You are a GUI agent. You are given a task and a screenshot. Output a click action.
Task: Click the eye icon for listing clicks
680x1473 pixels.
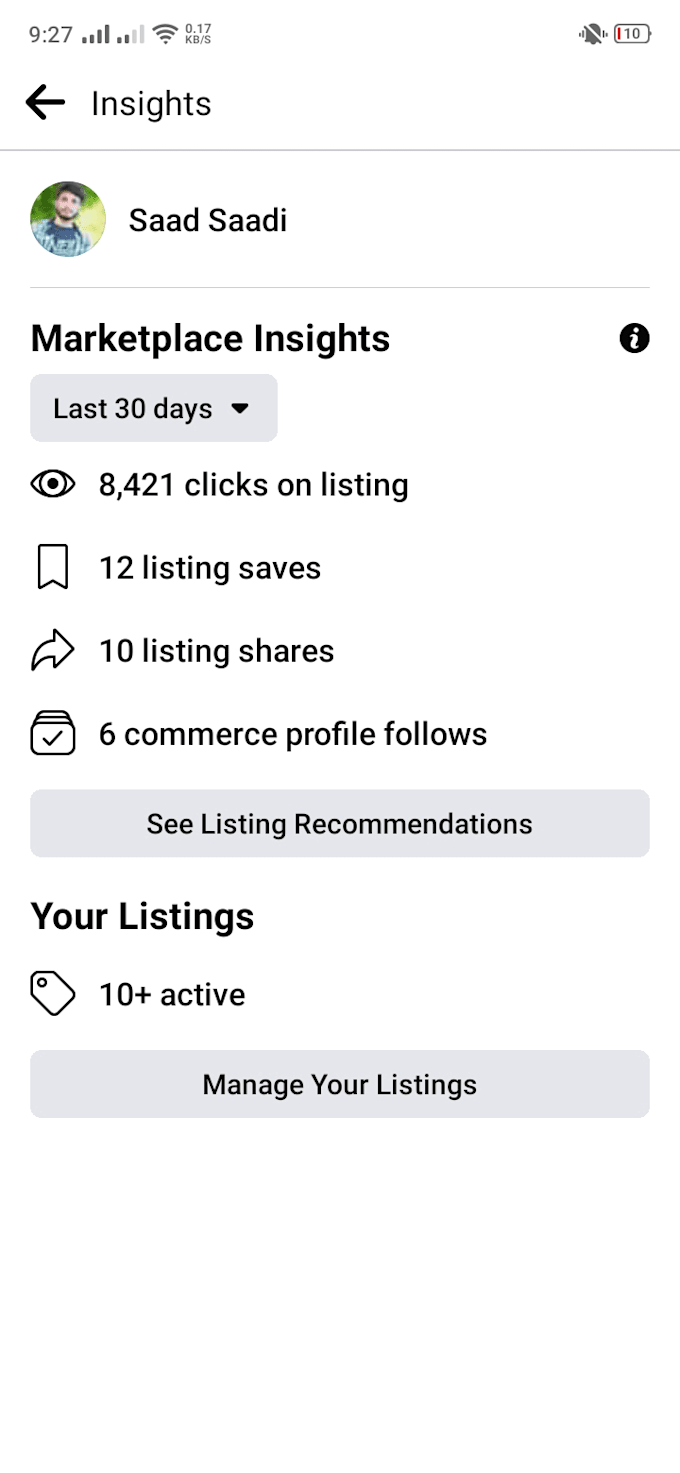click(x=52, y=484)
